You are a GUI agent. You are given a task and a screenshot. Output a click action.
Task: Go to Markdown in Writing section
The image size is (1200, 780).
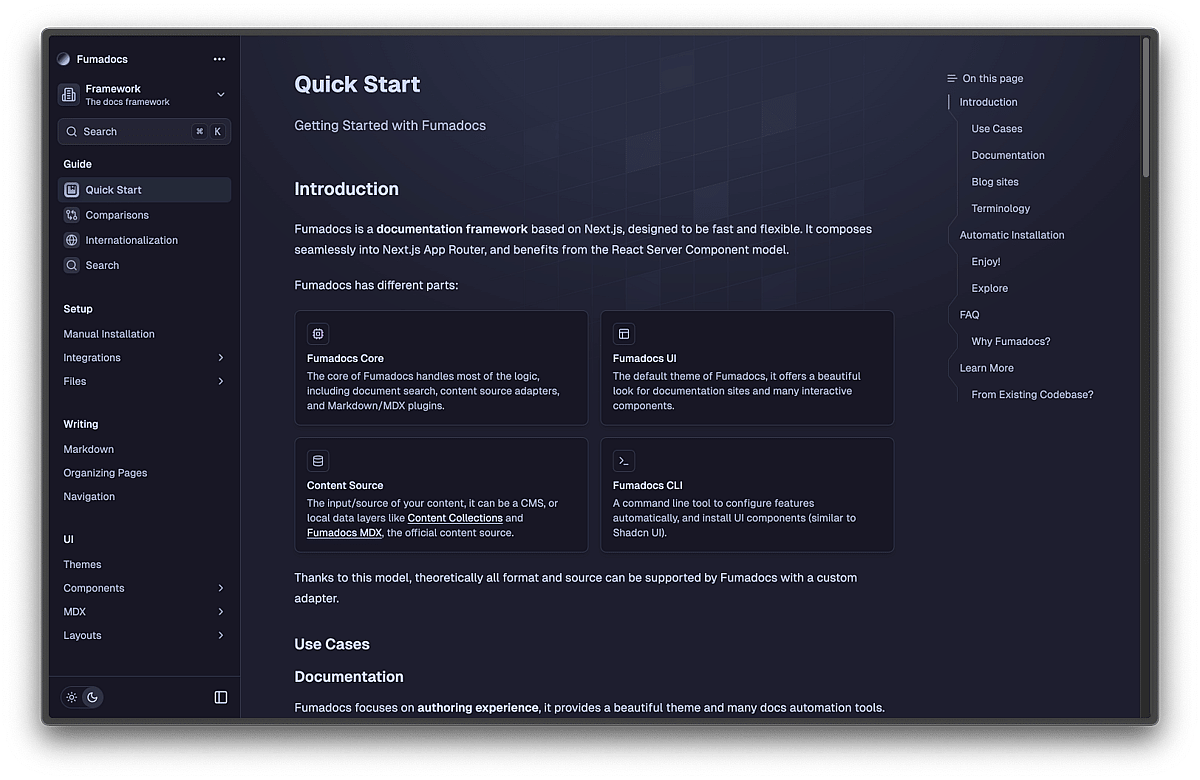tap(89, 449)
